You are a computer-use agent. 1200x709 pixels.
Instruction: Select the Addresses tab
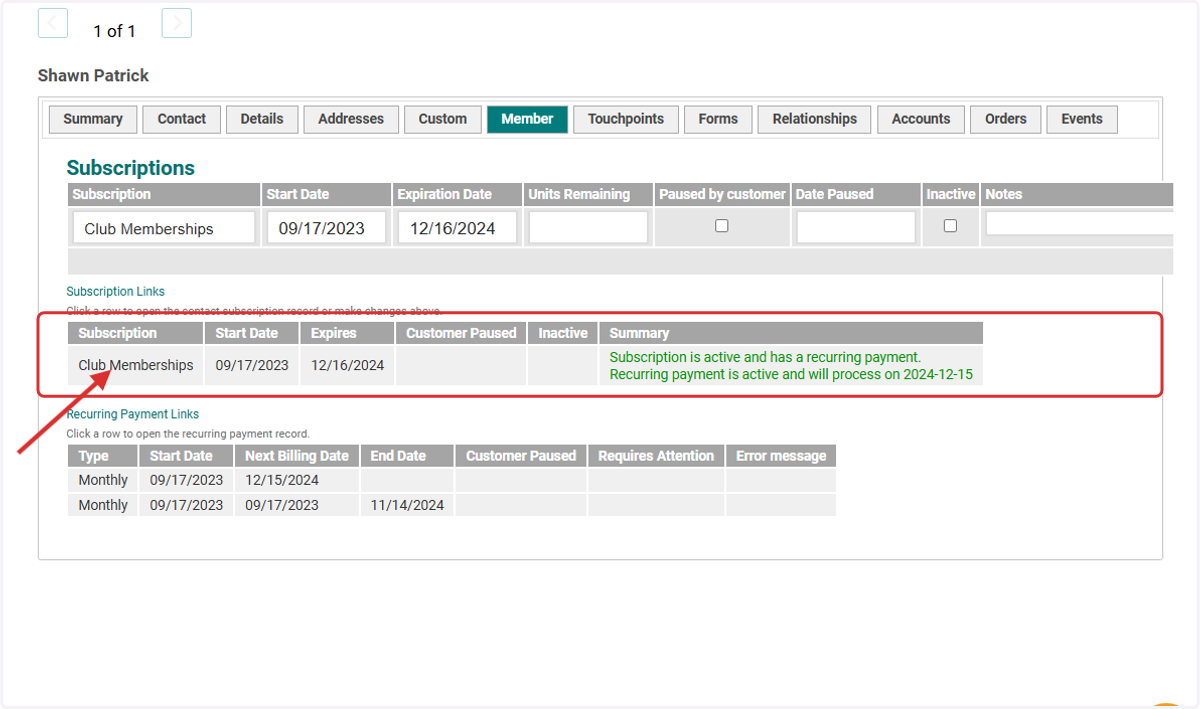coord(351,119)
